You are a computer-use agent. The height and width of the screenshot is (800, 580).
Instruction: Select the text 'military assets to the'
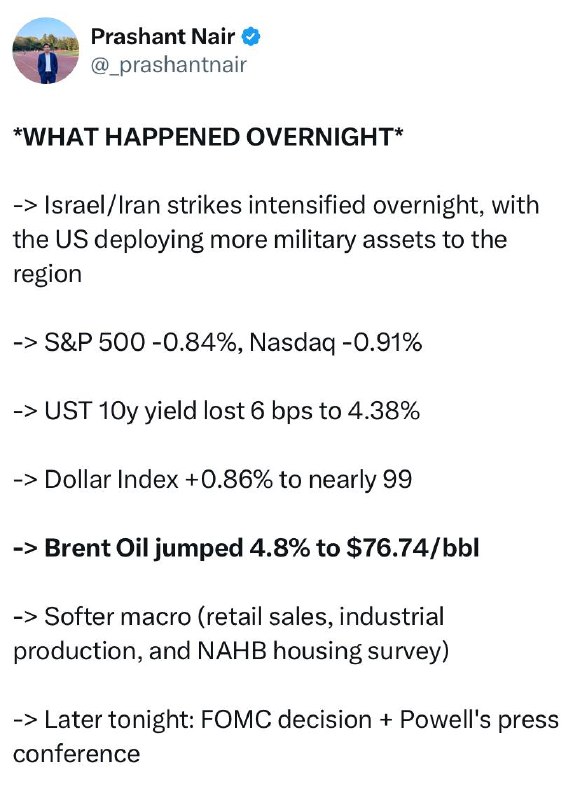pos(390,239)
